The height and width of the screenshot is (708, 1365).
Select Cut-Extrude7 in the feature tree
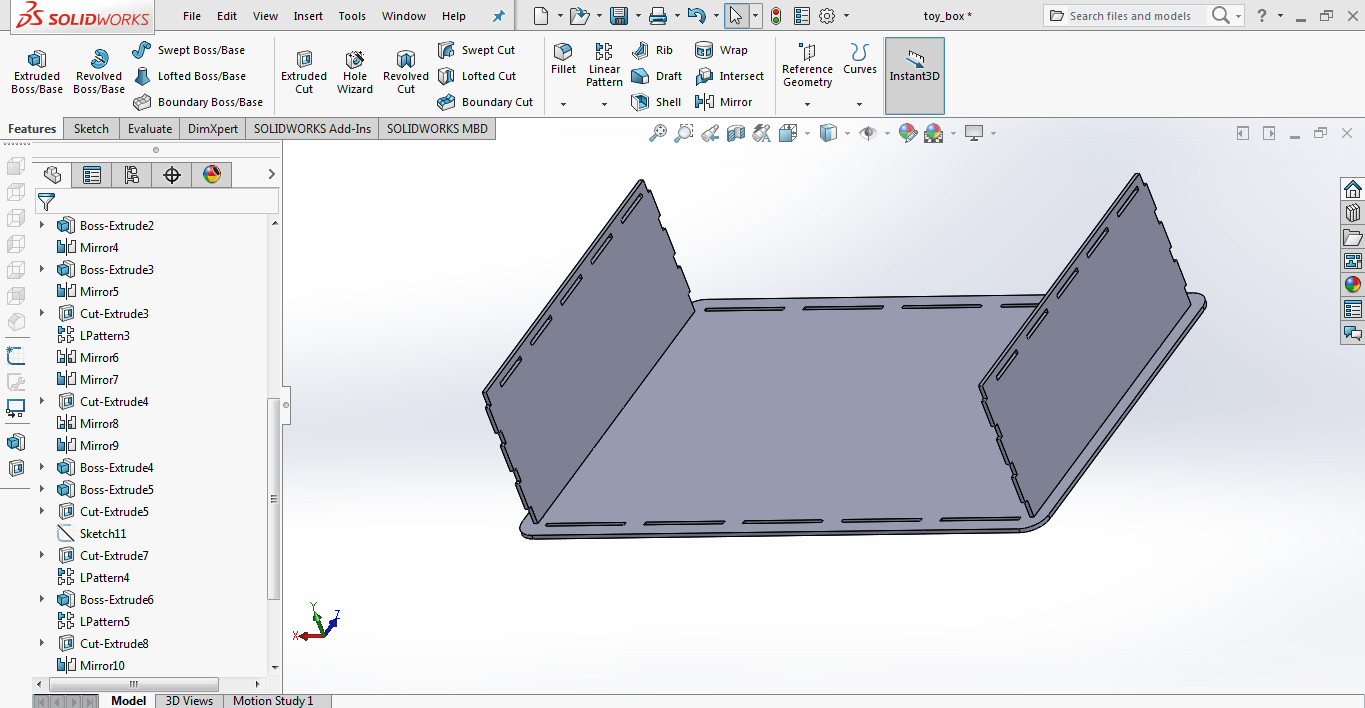(x=114, y=556)
